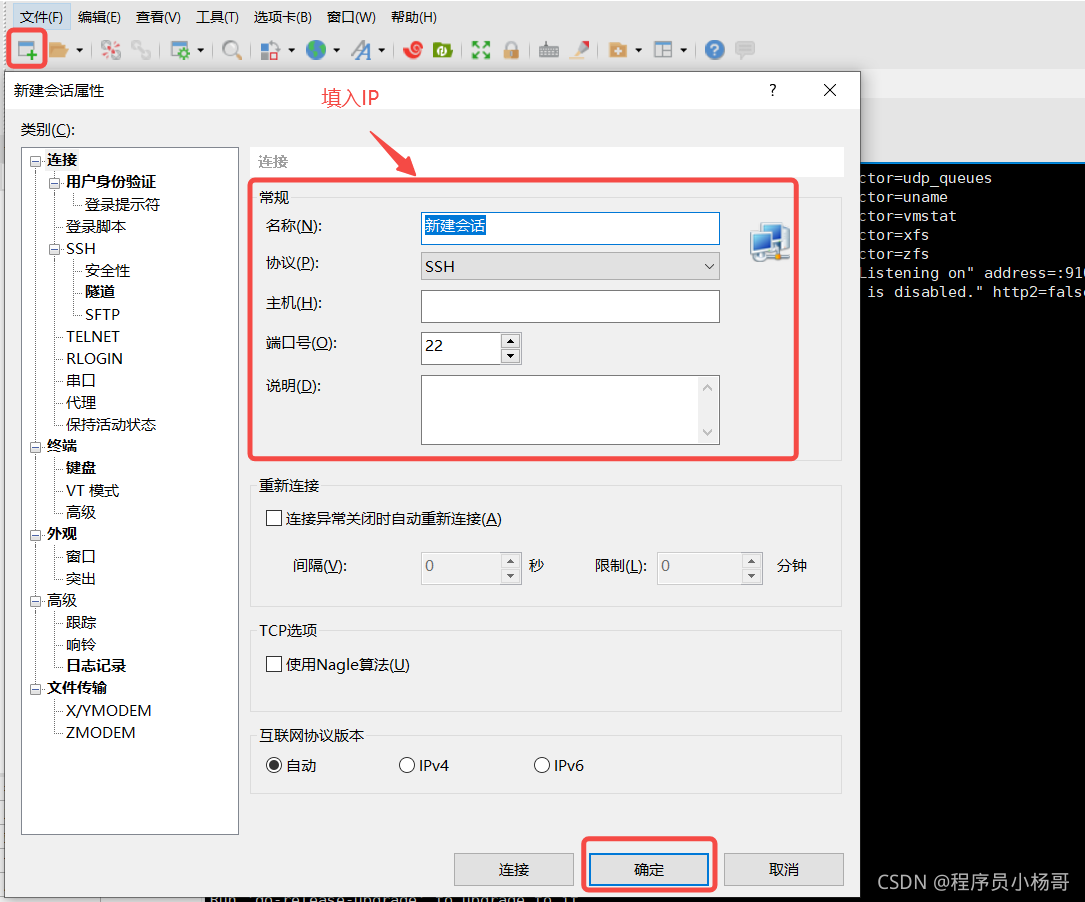Screen dimensions: 1085x902
Task: Open dropdown arrow next to font icon
Action: (381, 50)
